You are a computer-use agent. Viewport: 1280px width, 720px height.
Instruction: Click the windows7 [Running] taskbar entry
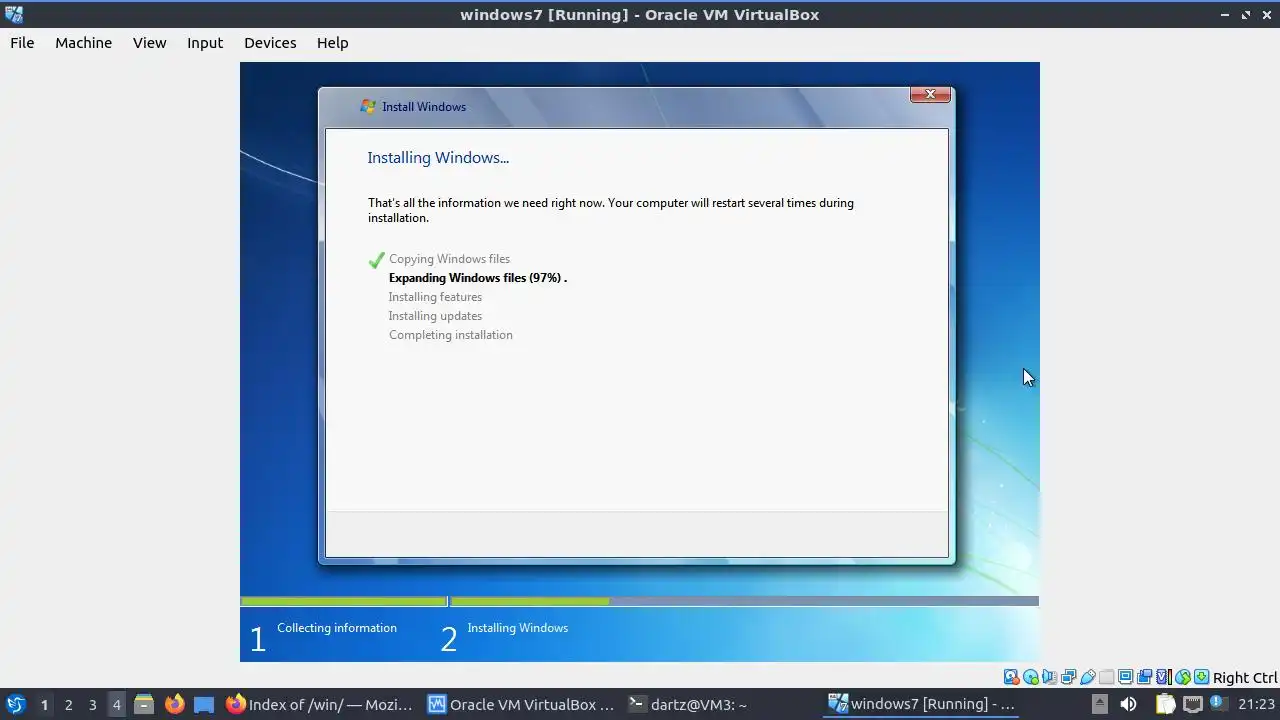coord(923,704)
